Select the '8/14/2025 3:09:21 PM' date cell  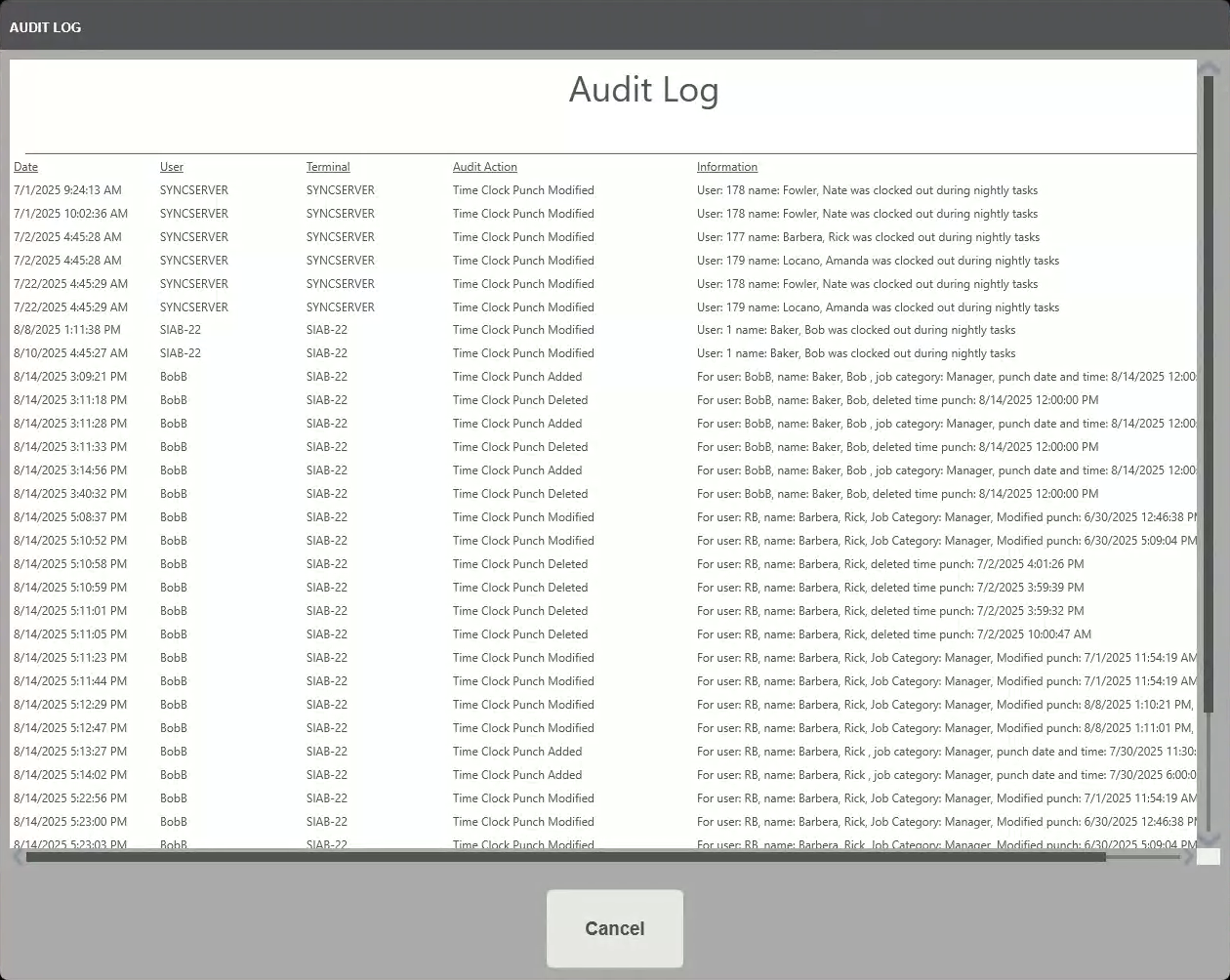pyautogui.click(x=70, y=377)
